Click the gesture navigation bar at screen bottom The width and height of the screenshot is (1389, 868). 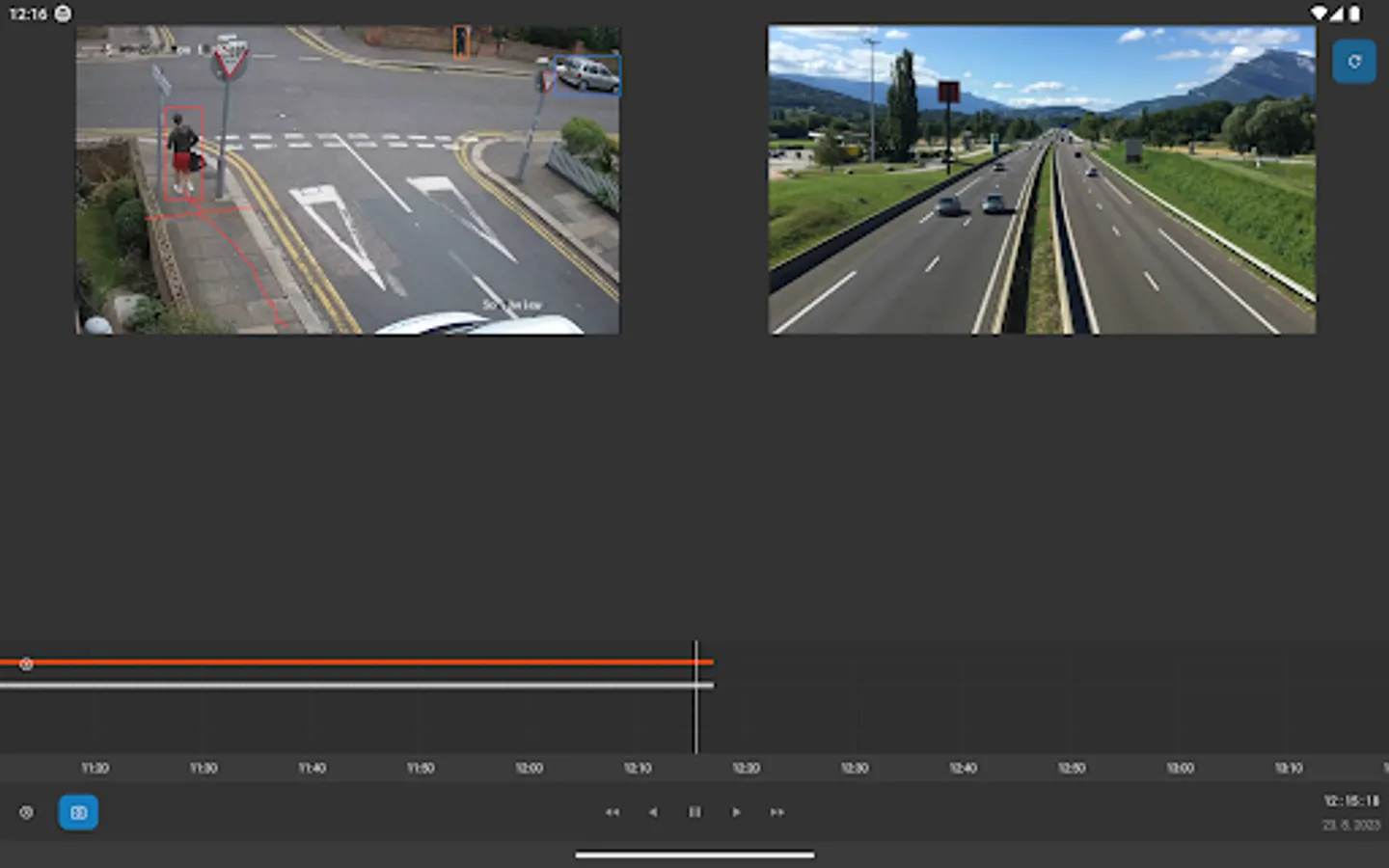click(694, 854)
